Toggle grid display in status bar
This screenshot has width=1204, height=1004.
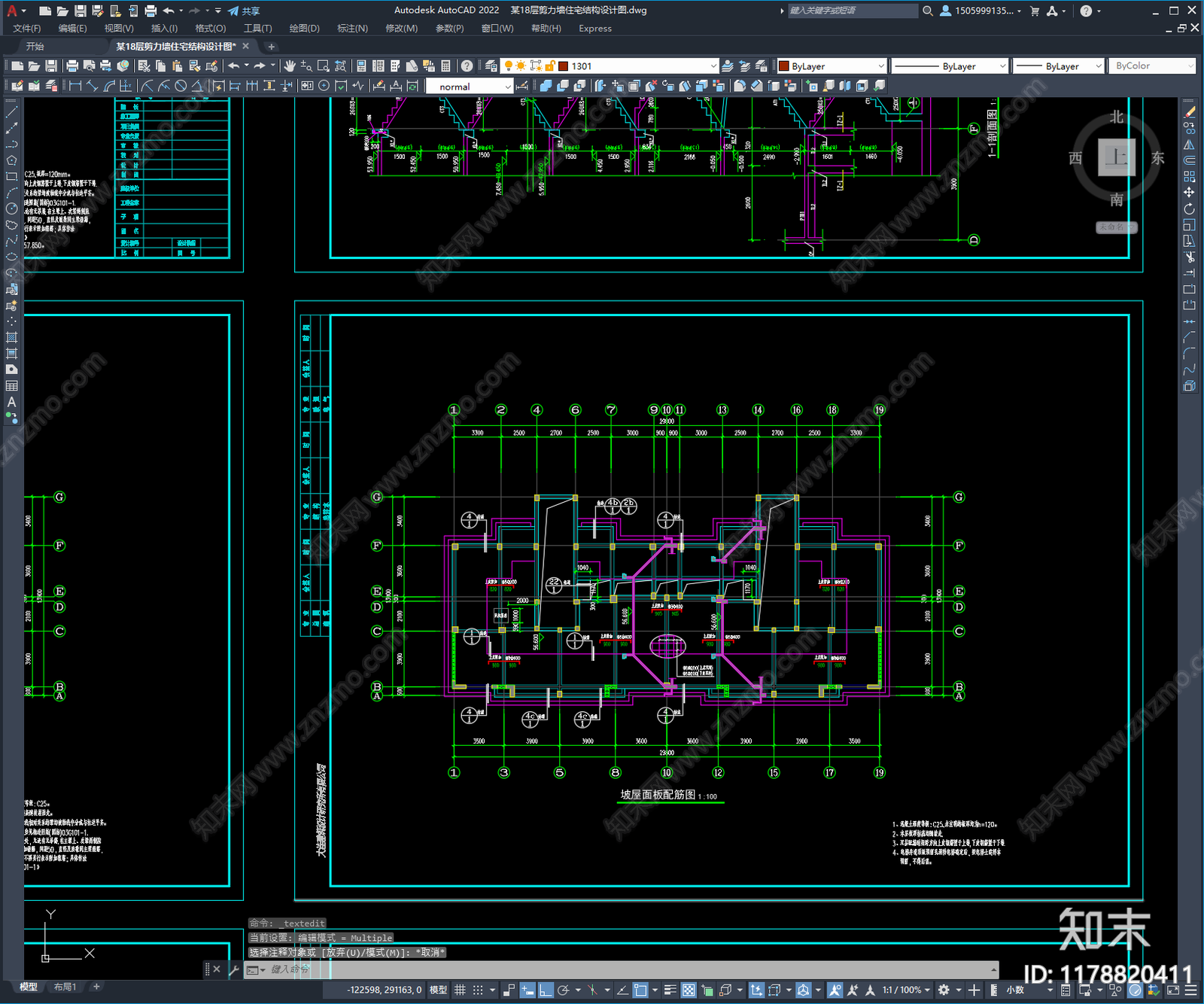pos(460,990)
